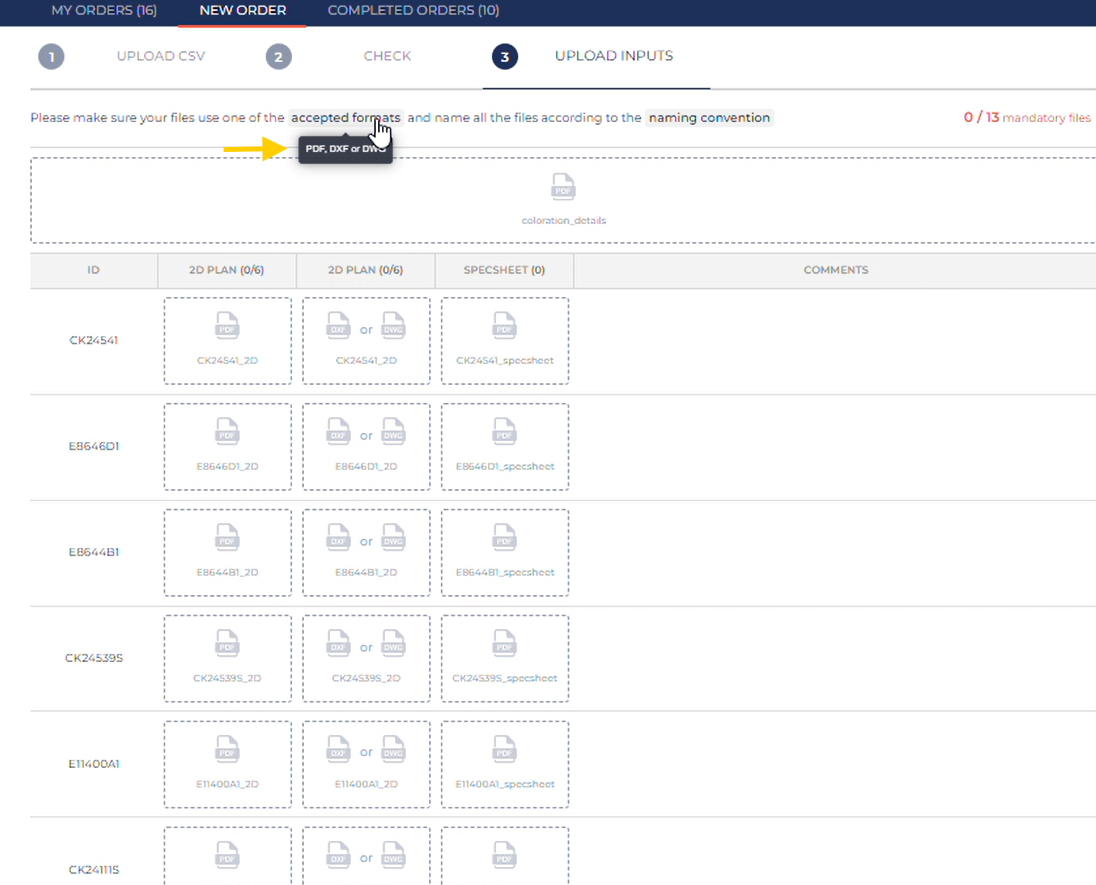Click the DXF icon in the CK24539S row
This screenshot has height=885, width=1096.
click(339, 644)
